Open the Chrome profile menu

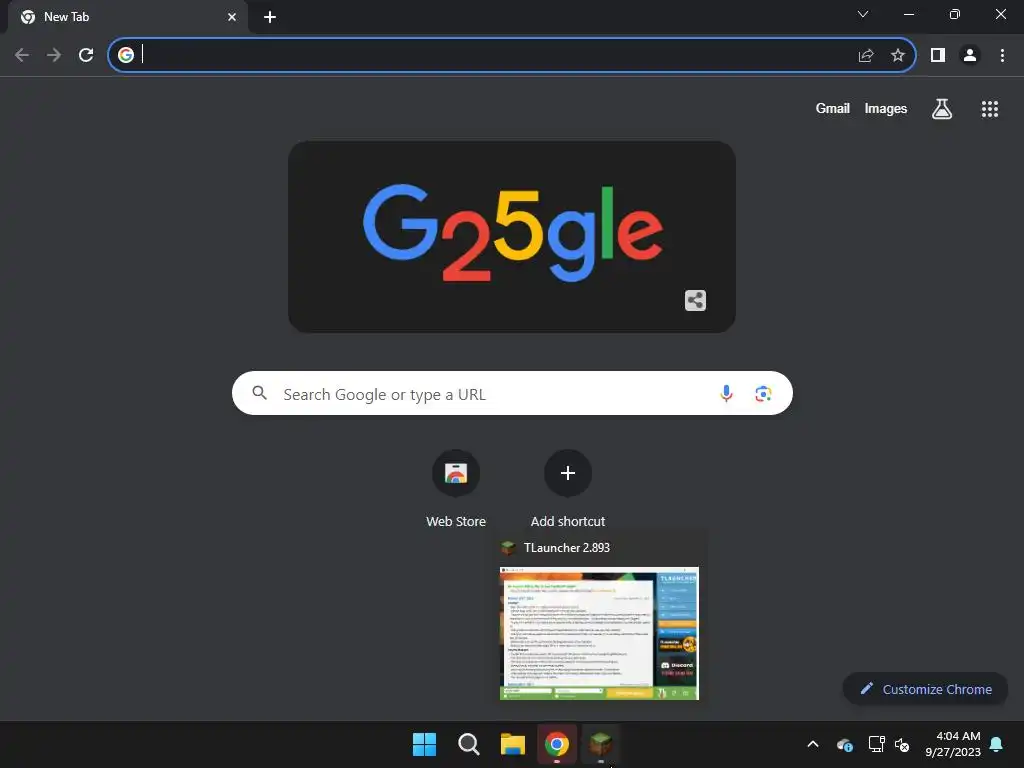(x=970, y=55)
